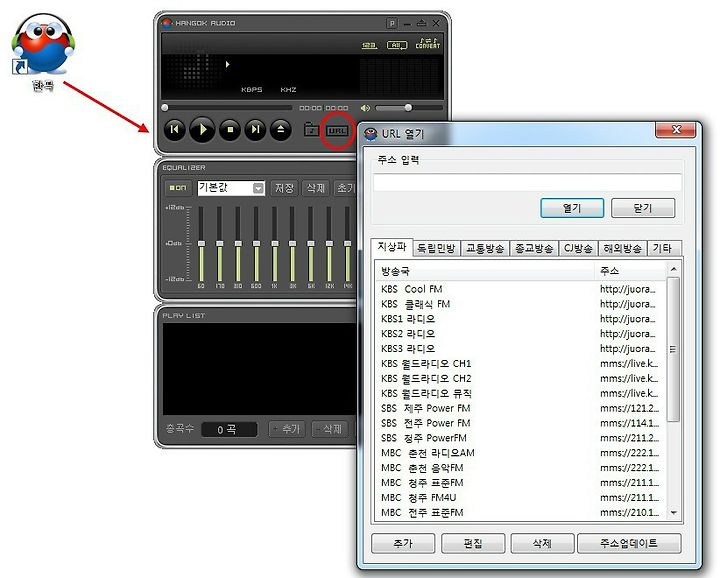
Task: Switch to the 독립민방 tab
Action: coord(436,248)
